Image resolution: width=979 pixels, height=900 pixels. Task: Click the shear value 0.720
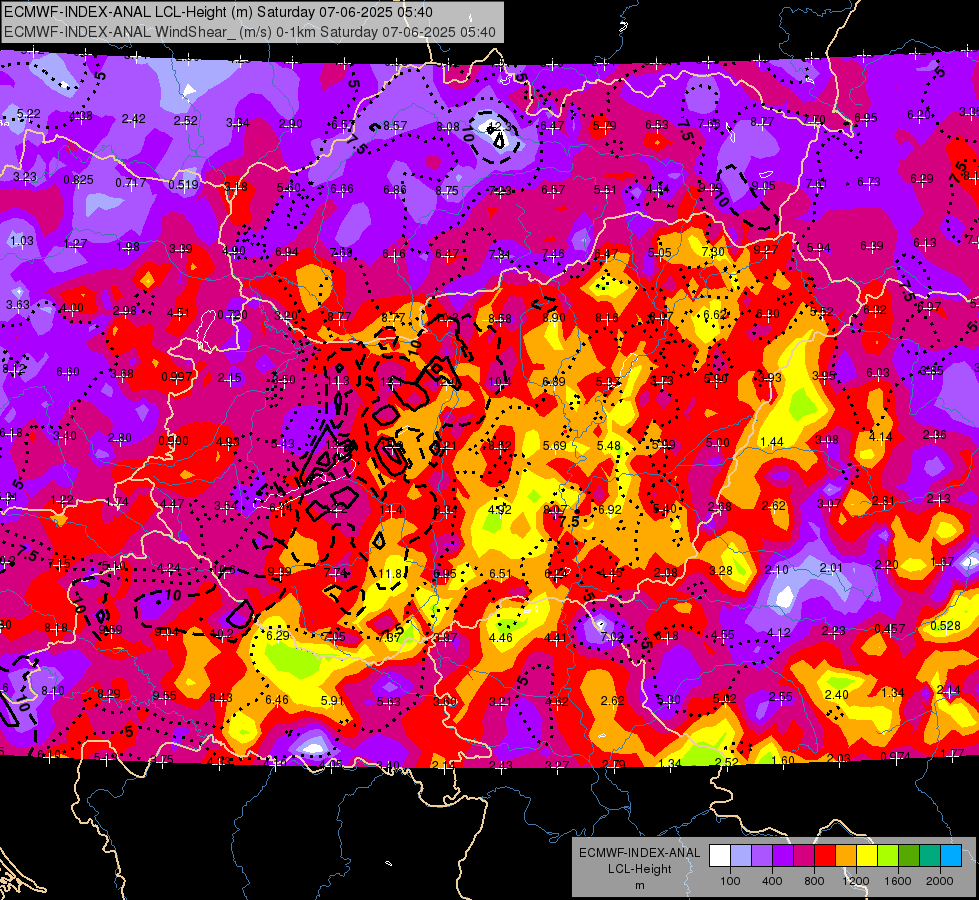click(232, 315)
